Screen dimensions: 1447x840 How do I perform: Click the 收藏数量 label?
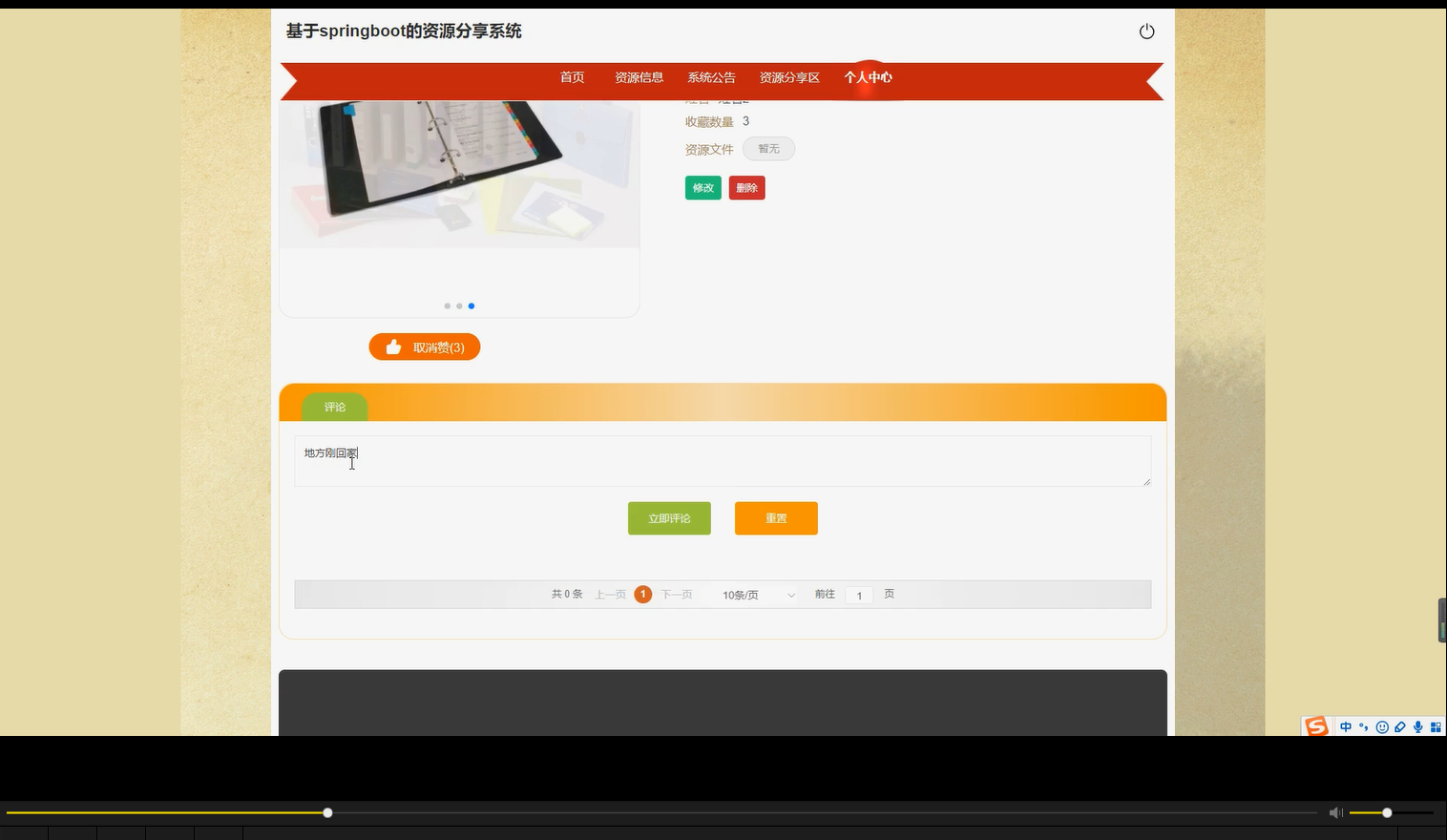709,121
